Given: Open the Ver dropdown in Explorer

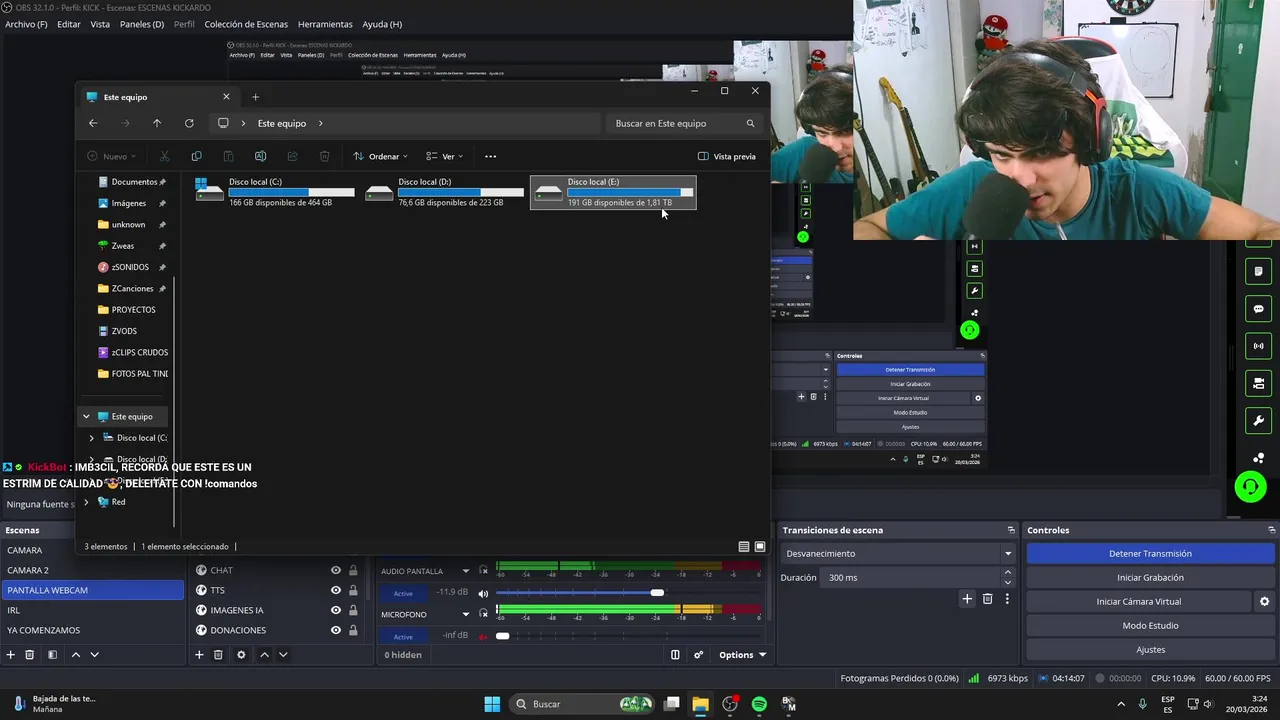Looking at the screenshot, I should point(444,156).
